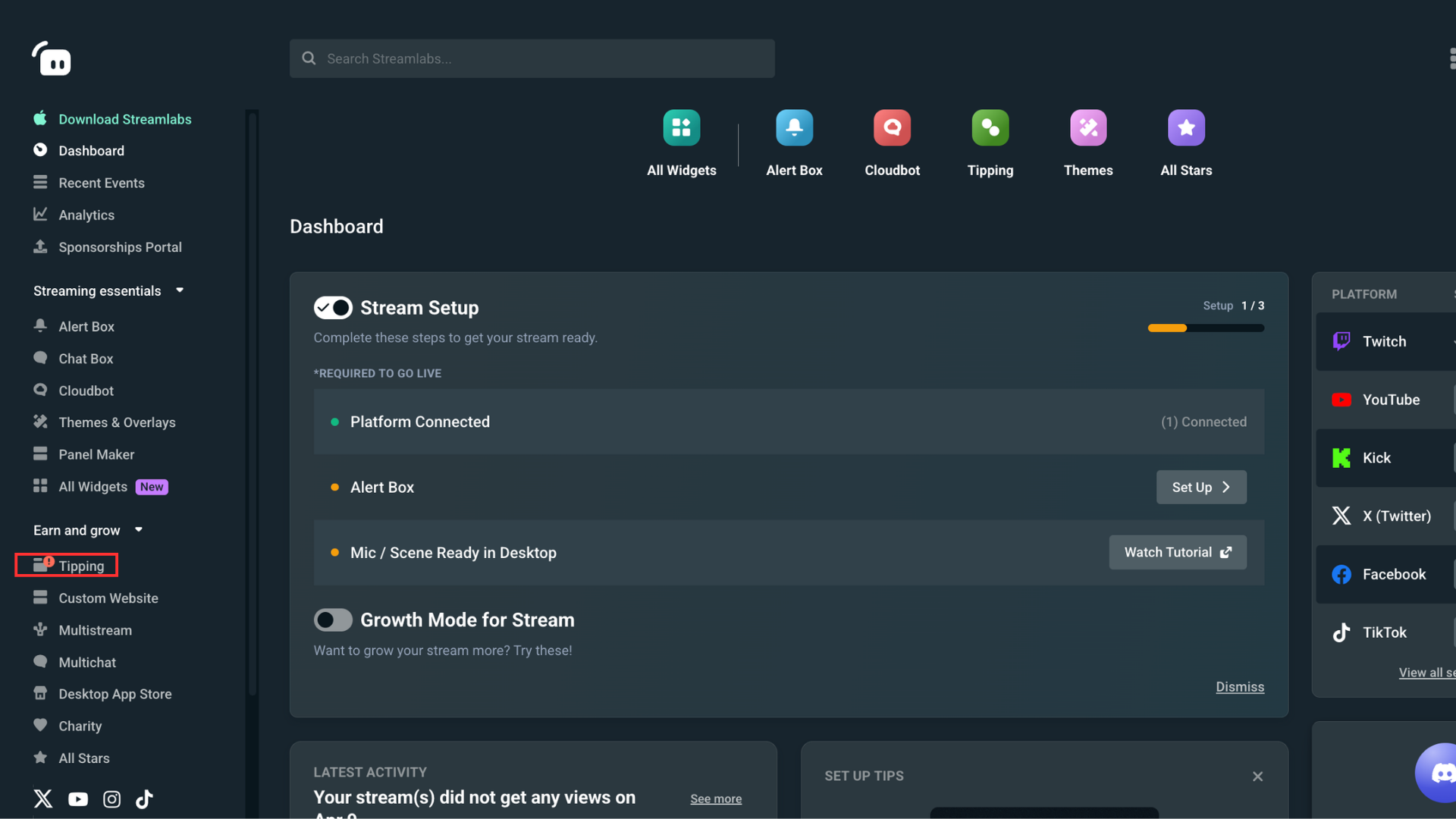This screenshot has height=819, width=1456.
Task: Click the Charity heart icon
Action: coord(40,725)
